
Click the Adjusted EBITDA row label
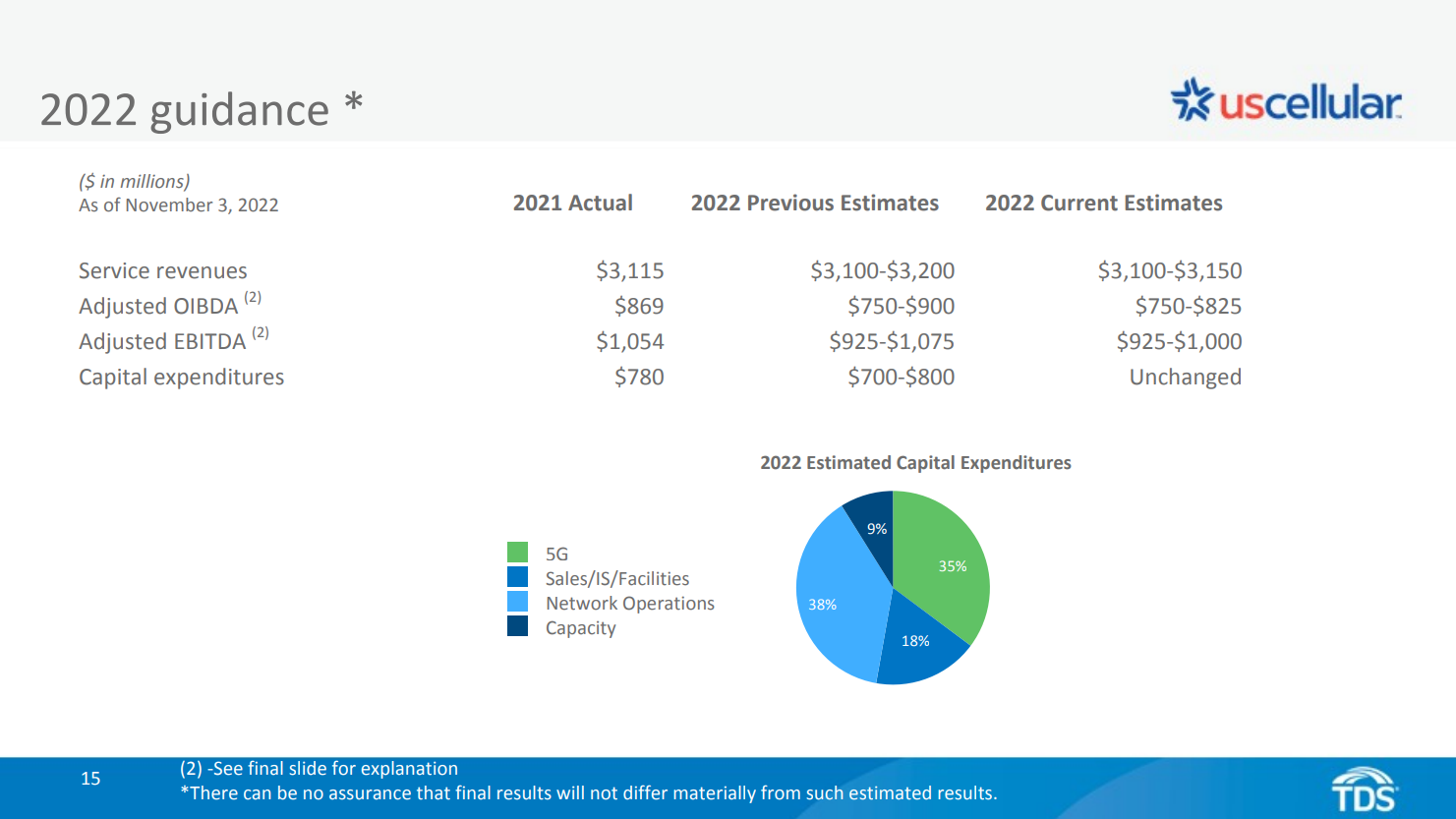[162, 342]
